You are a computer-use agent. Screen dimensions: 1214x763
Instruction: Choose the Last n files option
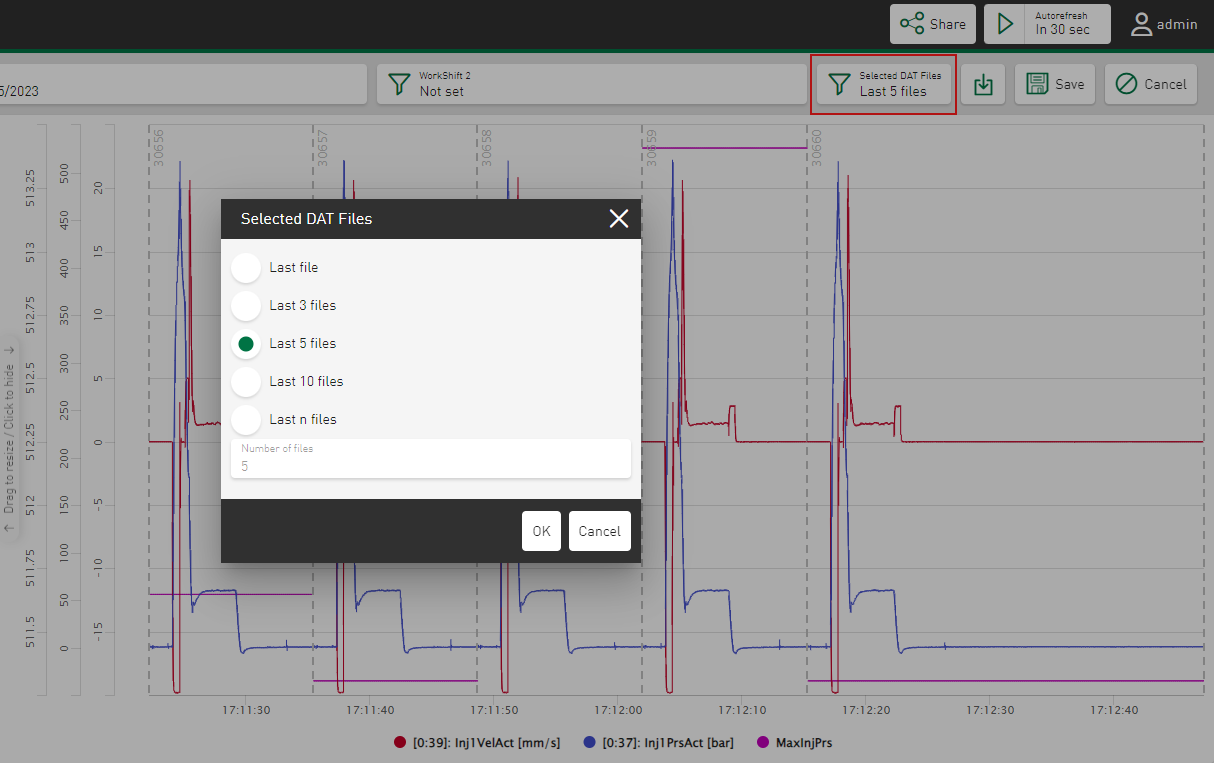(x=246, y=420)
